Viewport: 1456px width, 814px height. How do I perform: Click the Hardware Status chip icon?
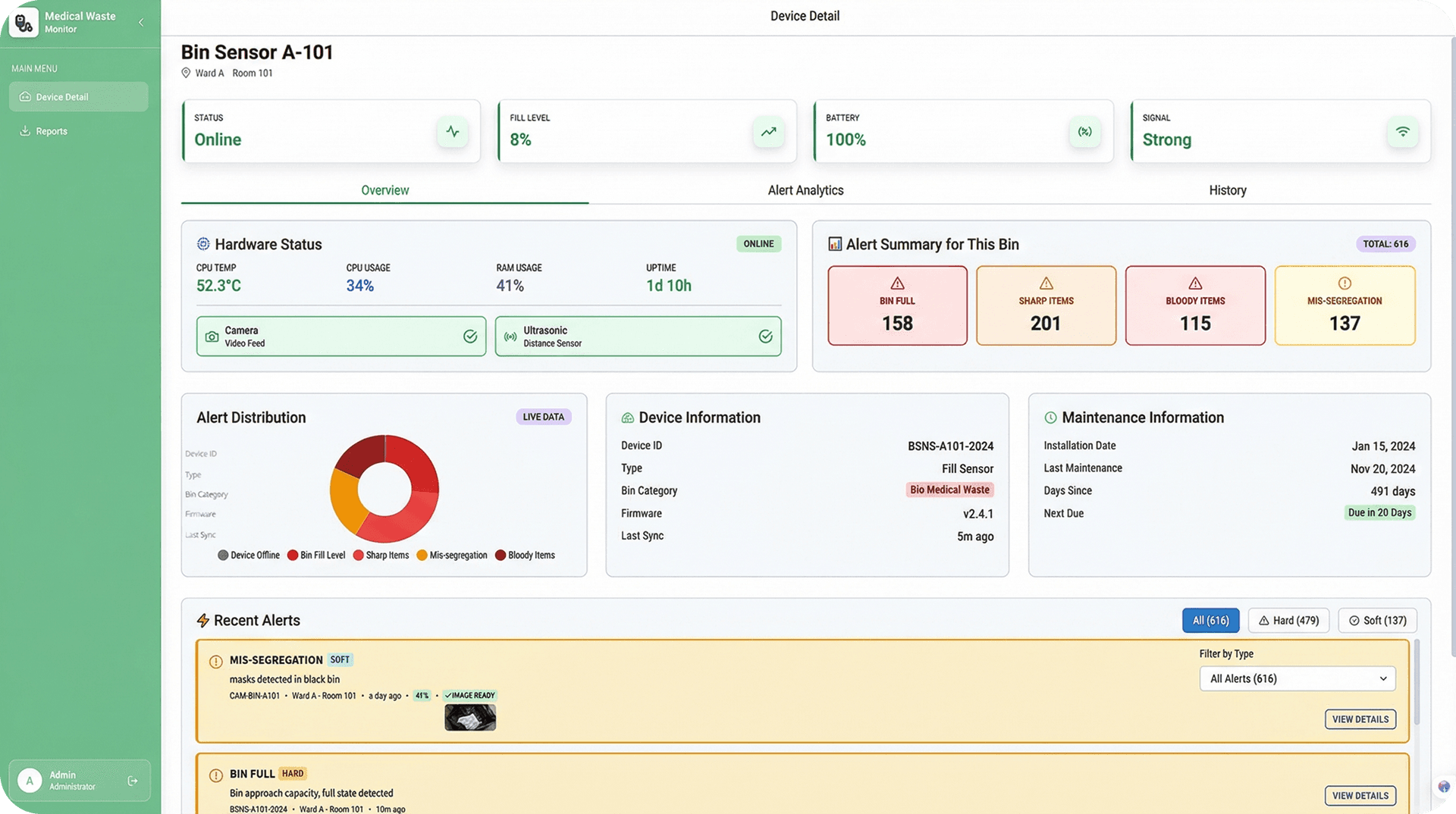(203, 244)
